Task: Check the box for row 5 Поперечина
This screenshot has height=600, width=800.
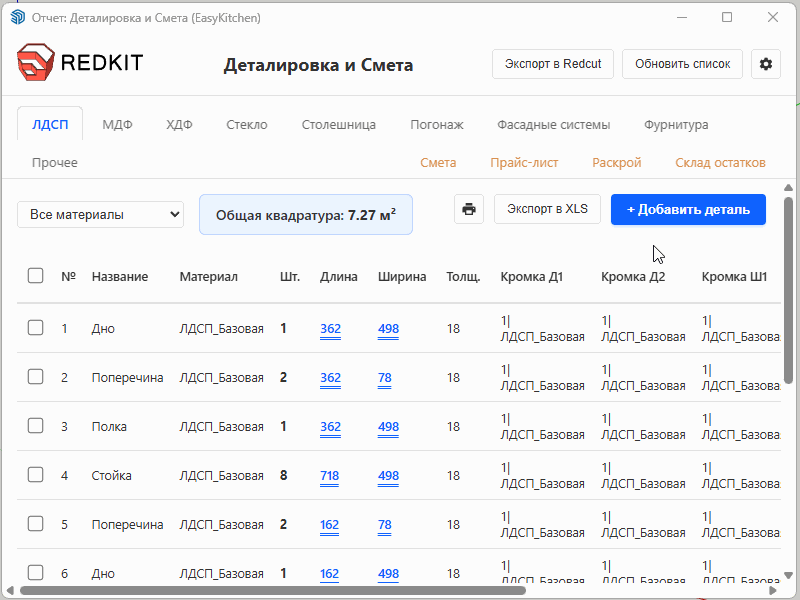Action: [35, 523]
